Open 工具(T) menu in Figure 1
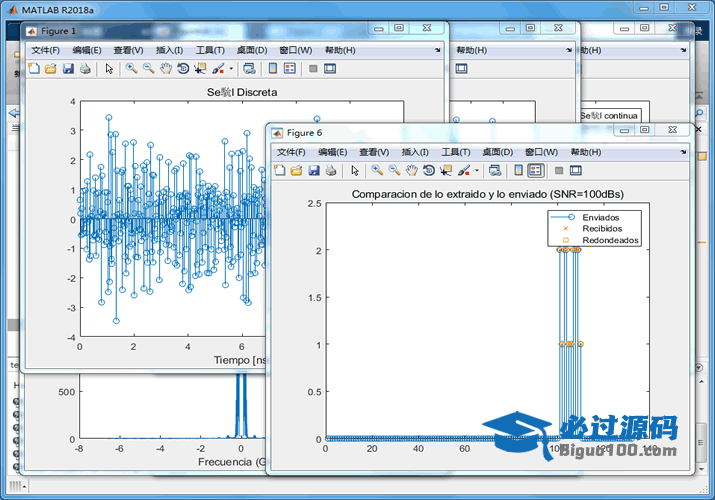 [210, 50]
